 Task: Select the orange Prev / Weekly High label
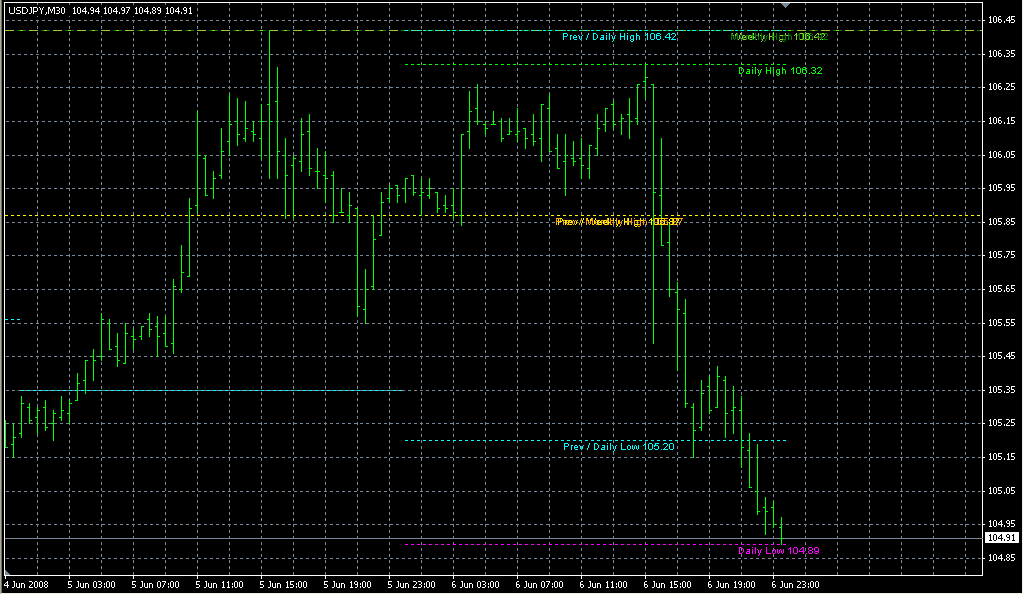(x=619, y=221)
